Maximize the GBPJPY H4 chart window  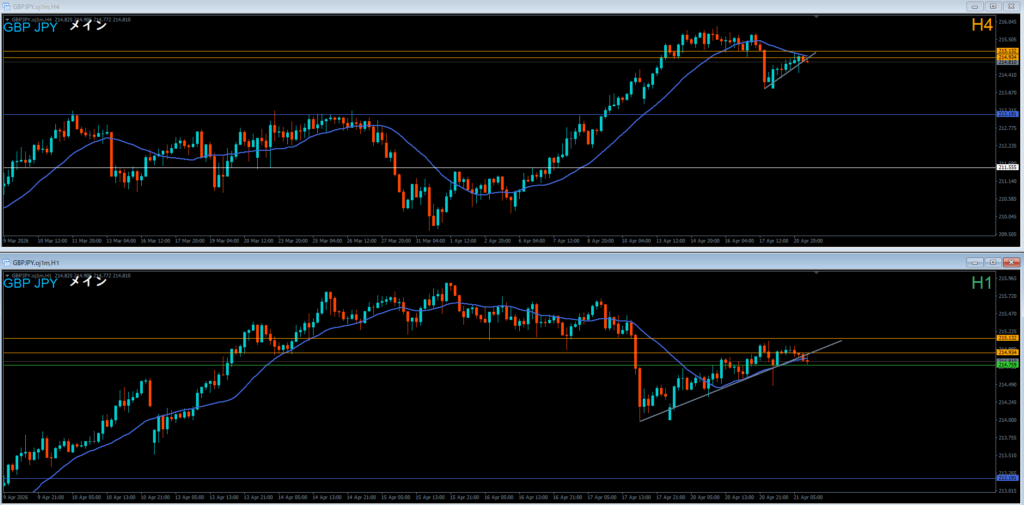pos(992,6)
